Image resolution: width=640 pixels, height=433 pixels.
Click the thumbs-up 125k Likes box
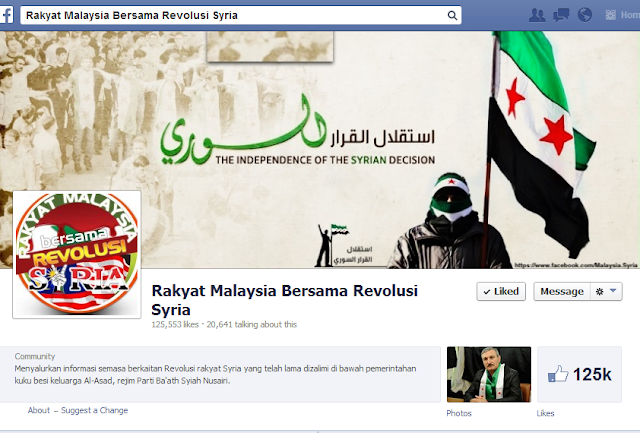(579, 374)
